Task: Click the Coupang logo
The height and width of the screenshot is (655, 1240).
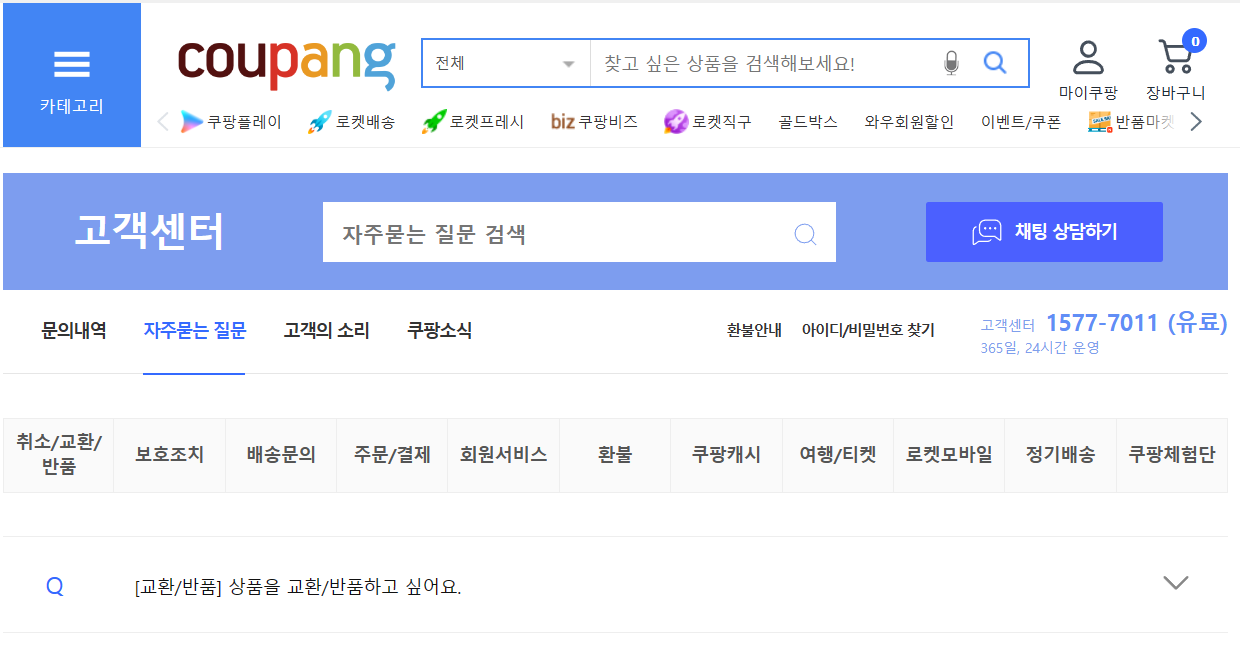Action: tap(288, 60)
